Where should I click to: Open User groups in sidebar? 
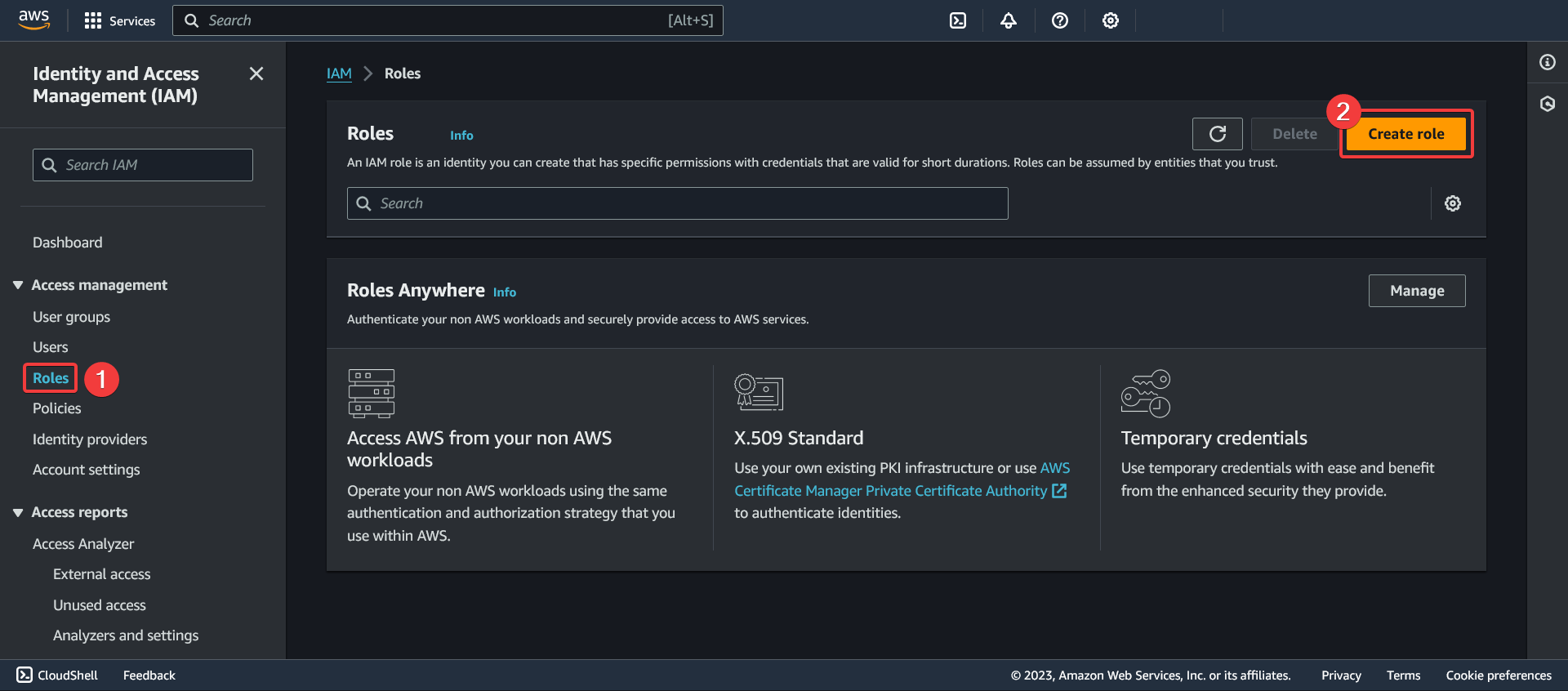(x=71, y=317)
